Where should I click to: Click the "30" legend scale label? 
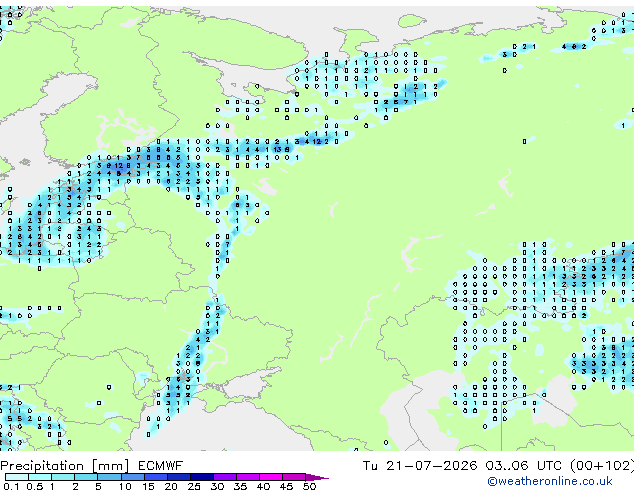click(217, 486)
